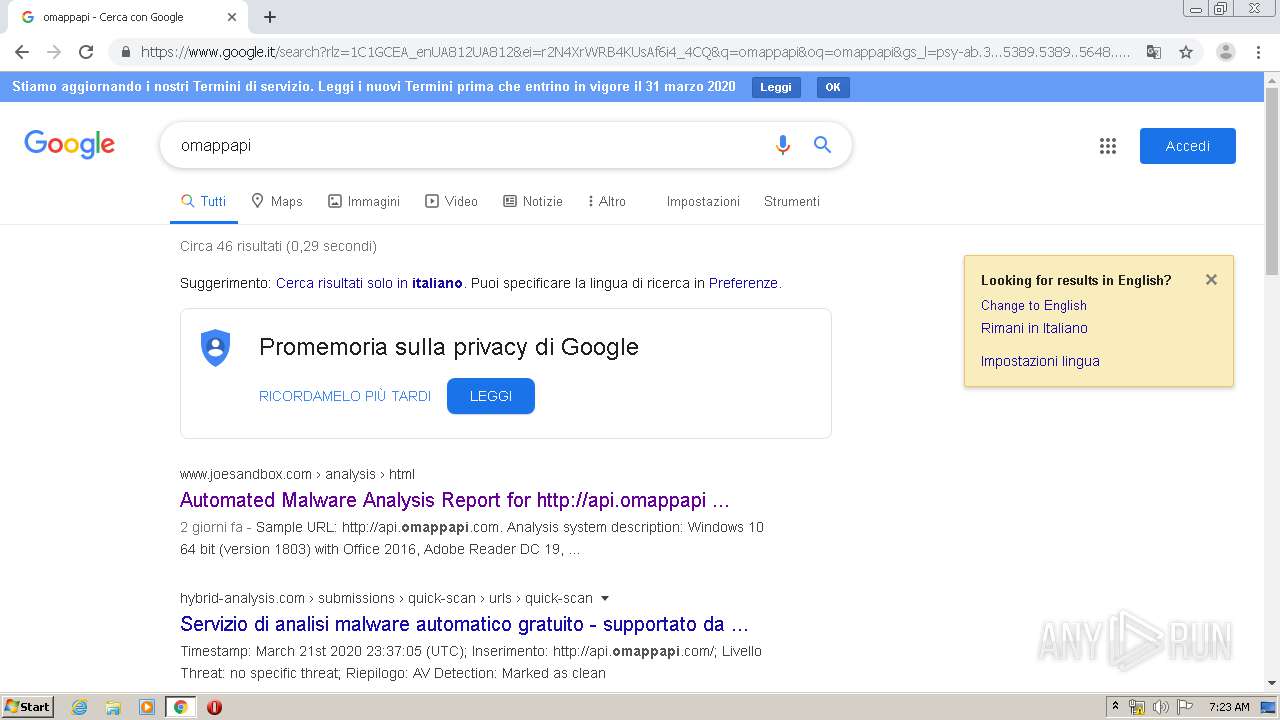Open Chrome menu three dots
The width and height of the screenshot is (1280, 720).
1258,52
